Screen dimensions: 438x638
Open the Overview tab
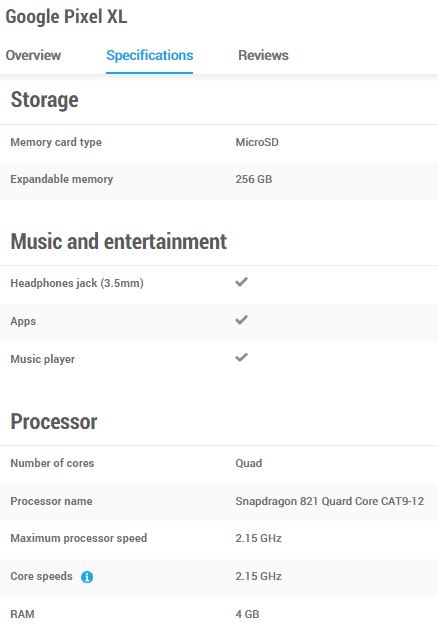click(33, 55)
